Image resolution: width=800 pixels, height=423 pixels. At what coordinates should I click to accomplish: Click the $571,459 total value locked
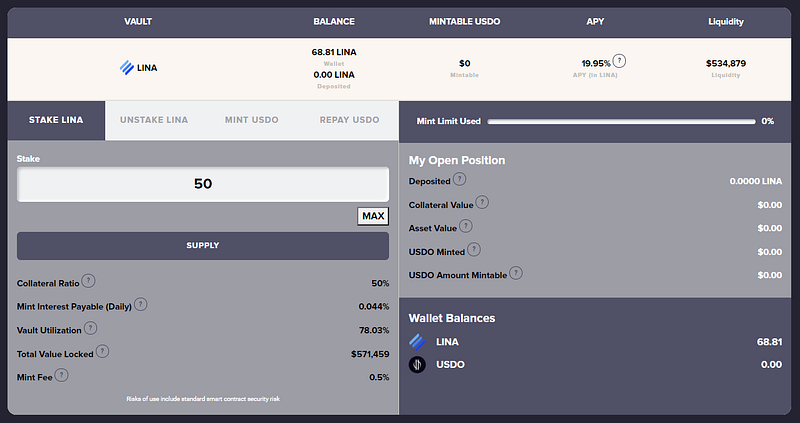(x=370, y=354)
